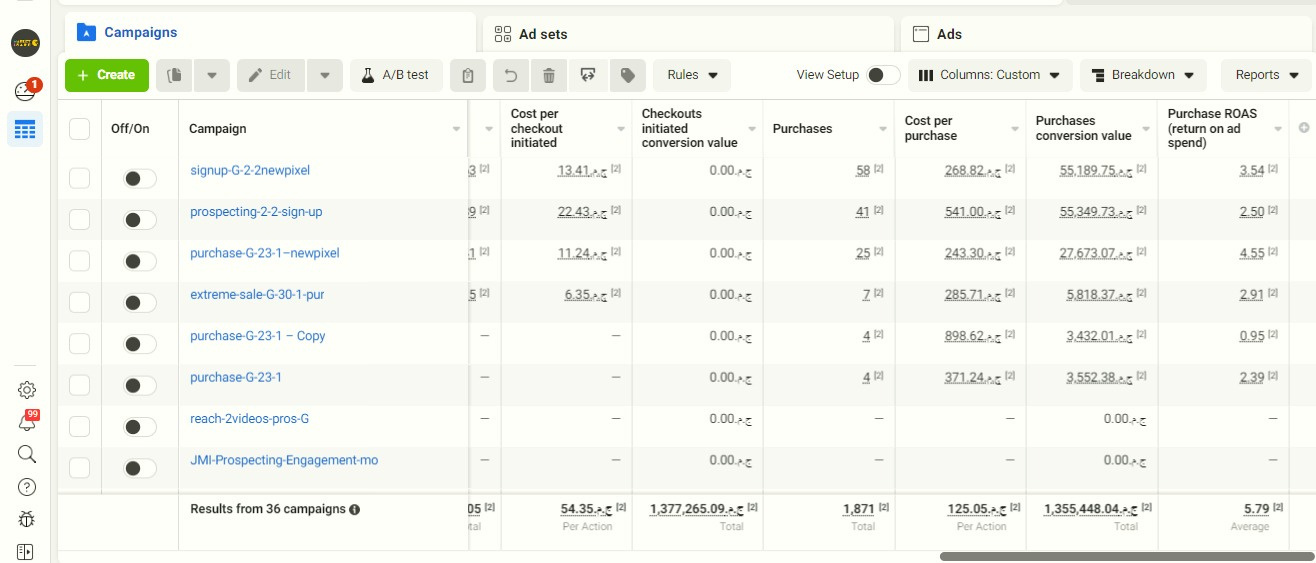Click the info icon beside Results from 36 campaigns

point(354,509)
